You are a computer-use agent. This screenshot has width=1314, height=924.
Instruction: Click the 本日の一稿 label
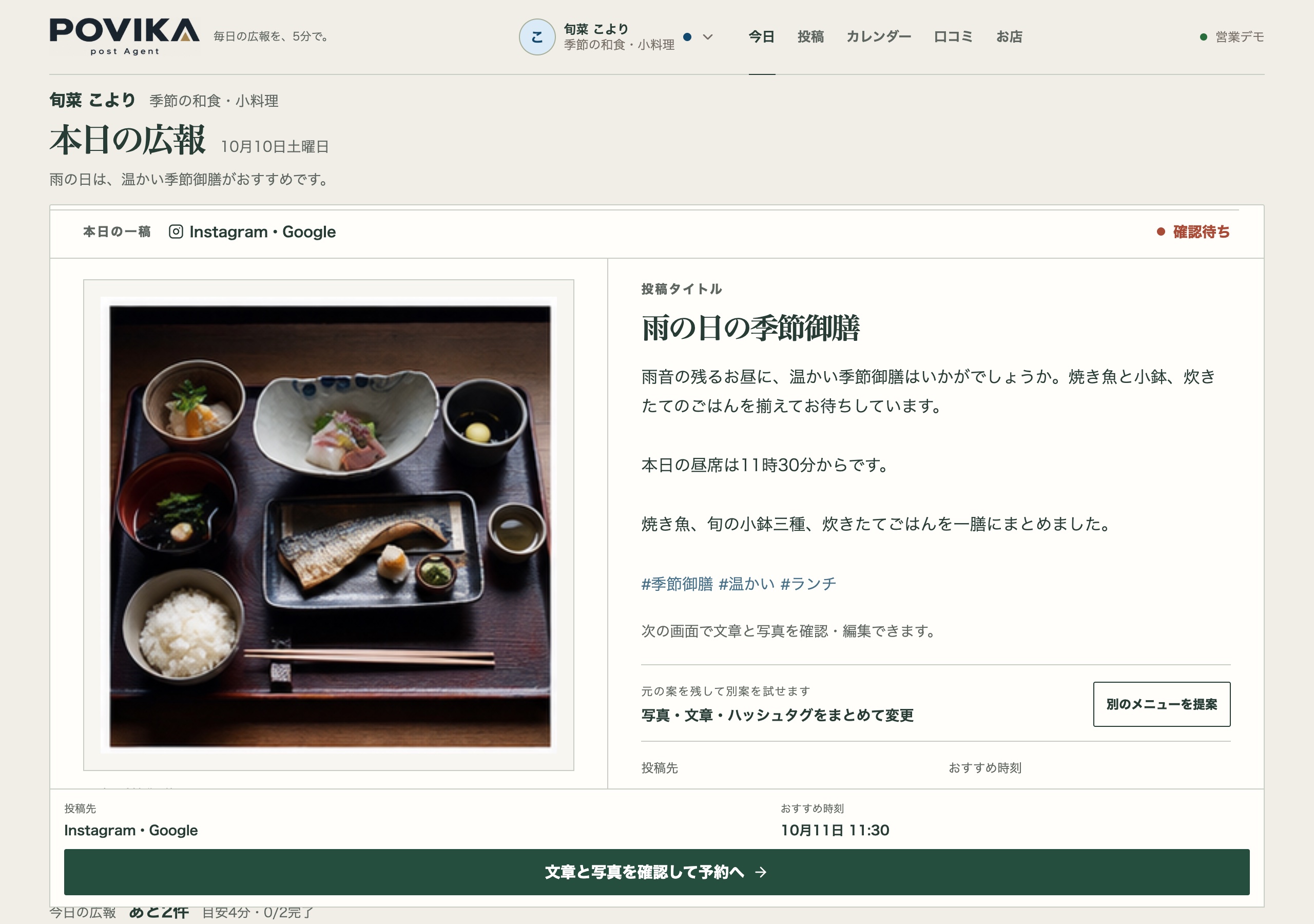click(117, 232)
